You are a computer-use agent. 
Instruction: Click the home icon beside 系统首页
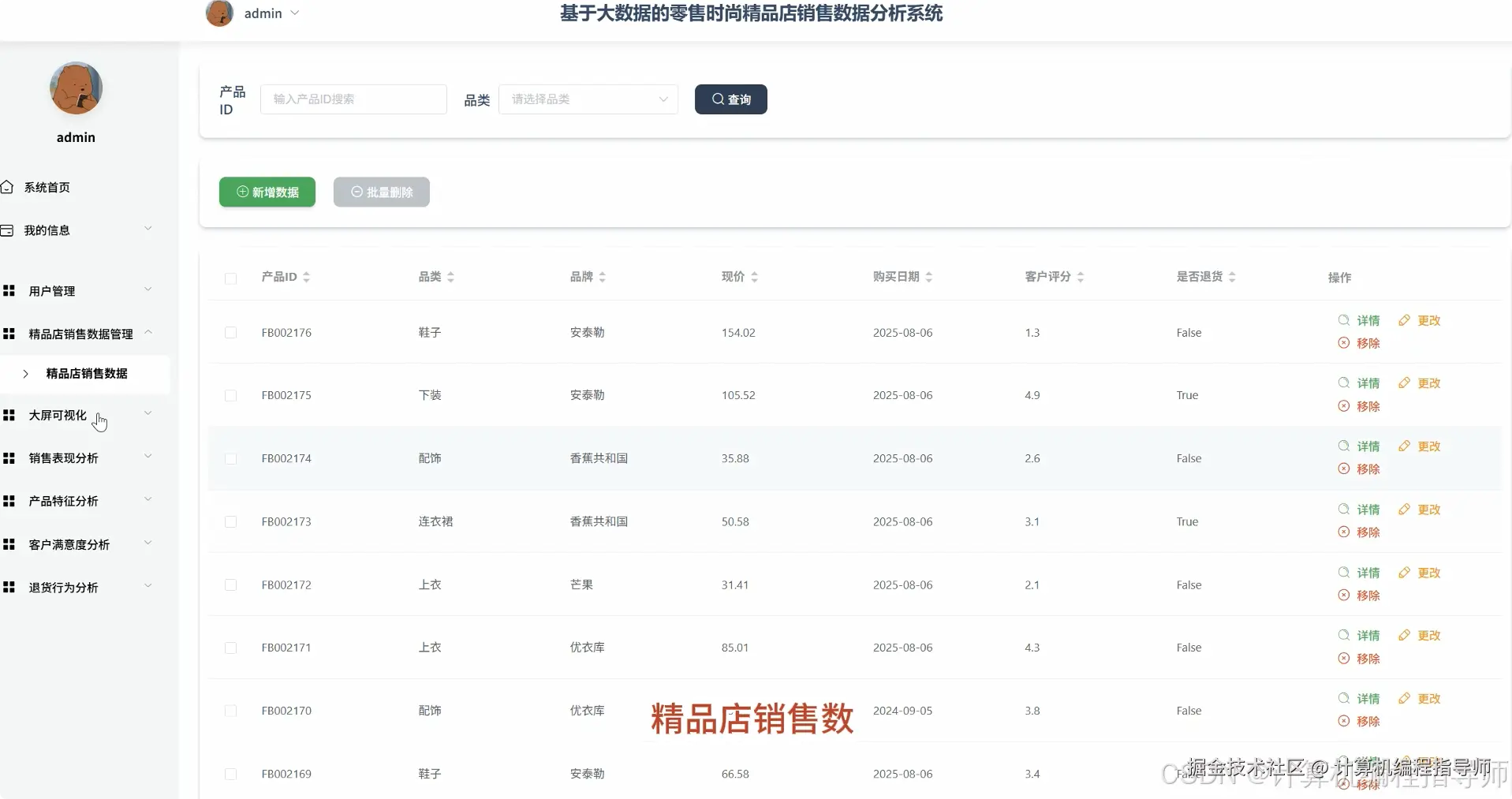[9, 186]
